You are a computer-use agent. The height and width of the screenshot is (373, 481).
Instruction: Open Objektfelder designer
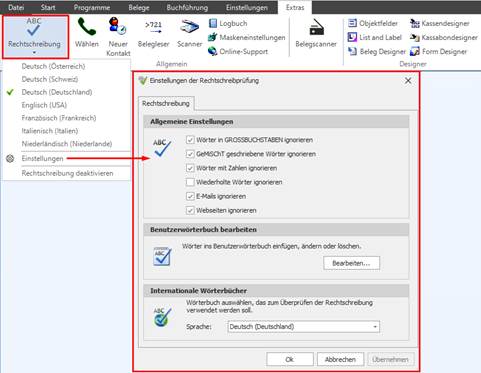point(373,23)
